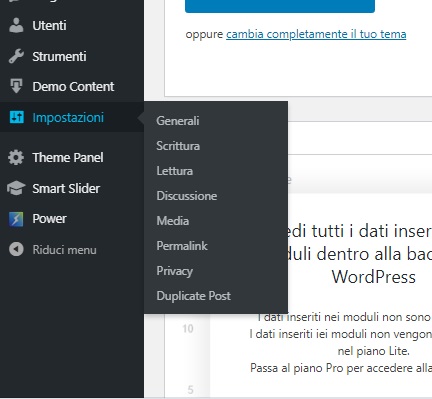Choose Duplicate Post from the submenu

click(x=194, y=296)
